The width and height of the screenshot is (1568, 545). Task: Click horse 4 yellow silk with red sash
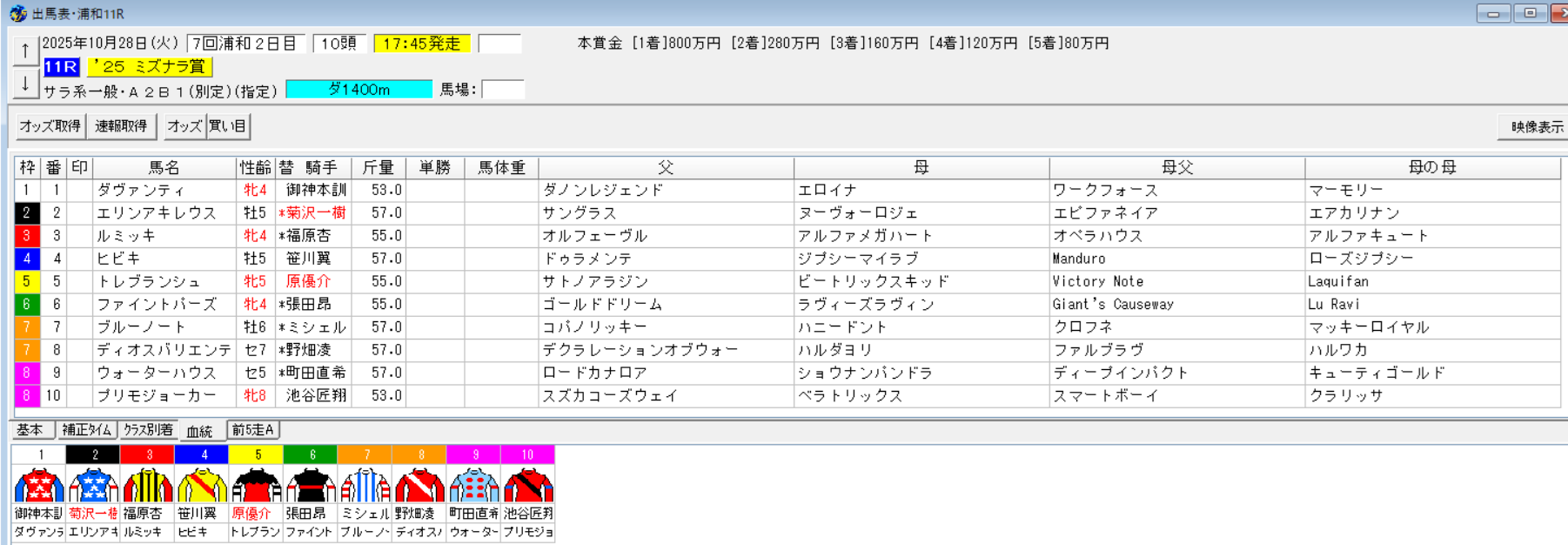[x=202, y=486]
